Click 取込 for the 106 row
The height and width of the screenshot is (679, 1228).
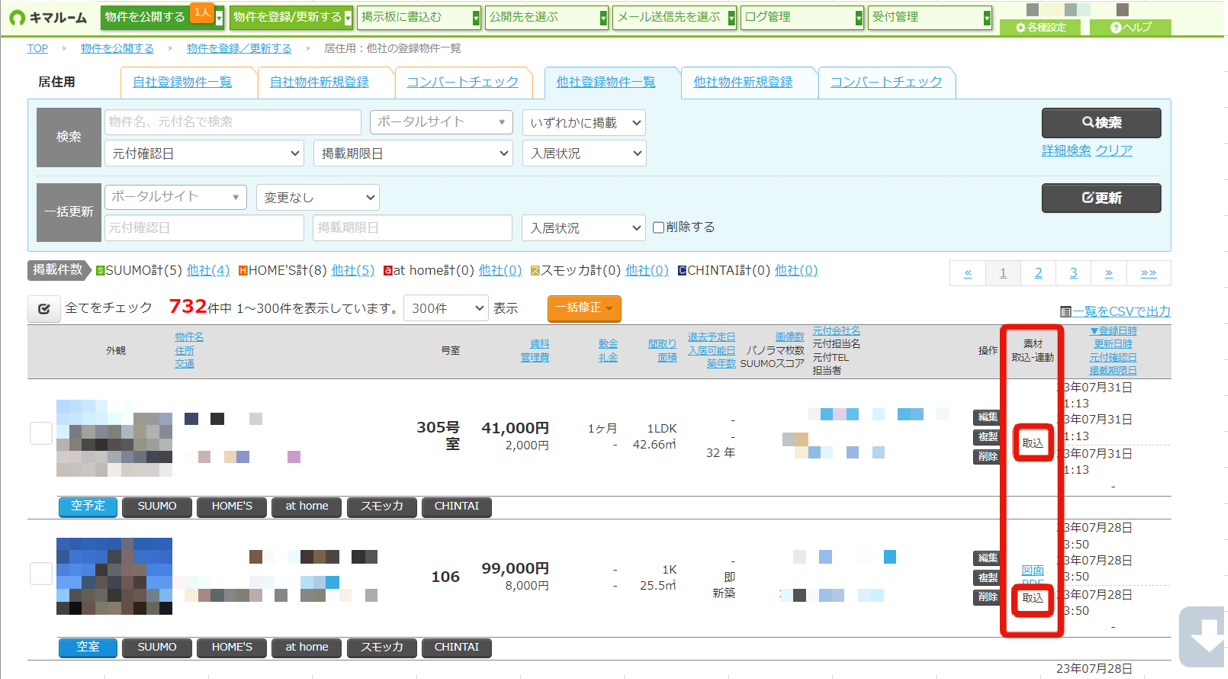pos(1033,599)
